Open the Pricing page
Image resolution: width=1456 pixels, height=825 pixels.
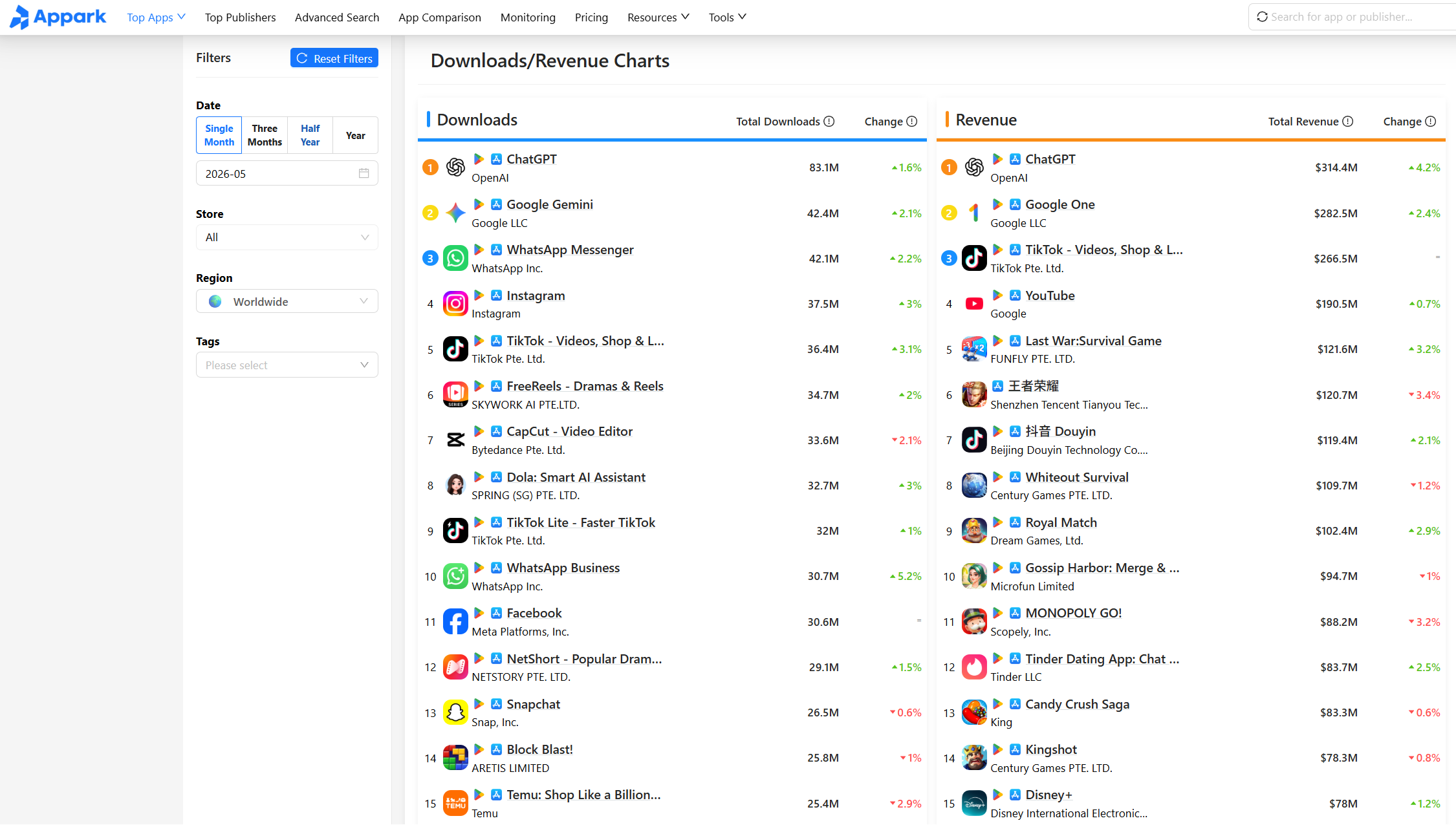(592, 17)
